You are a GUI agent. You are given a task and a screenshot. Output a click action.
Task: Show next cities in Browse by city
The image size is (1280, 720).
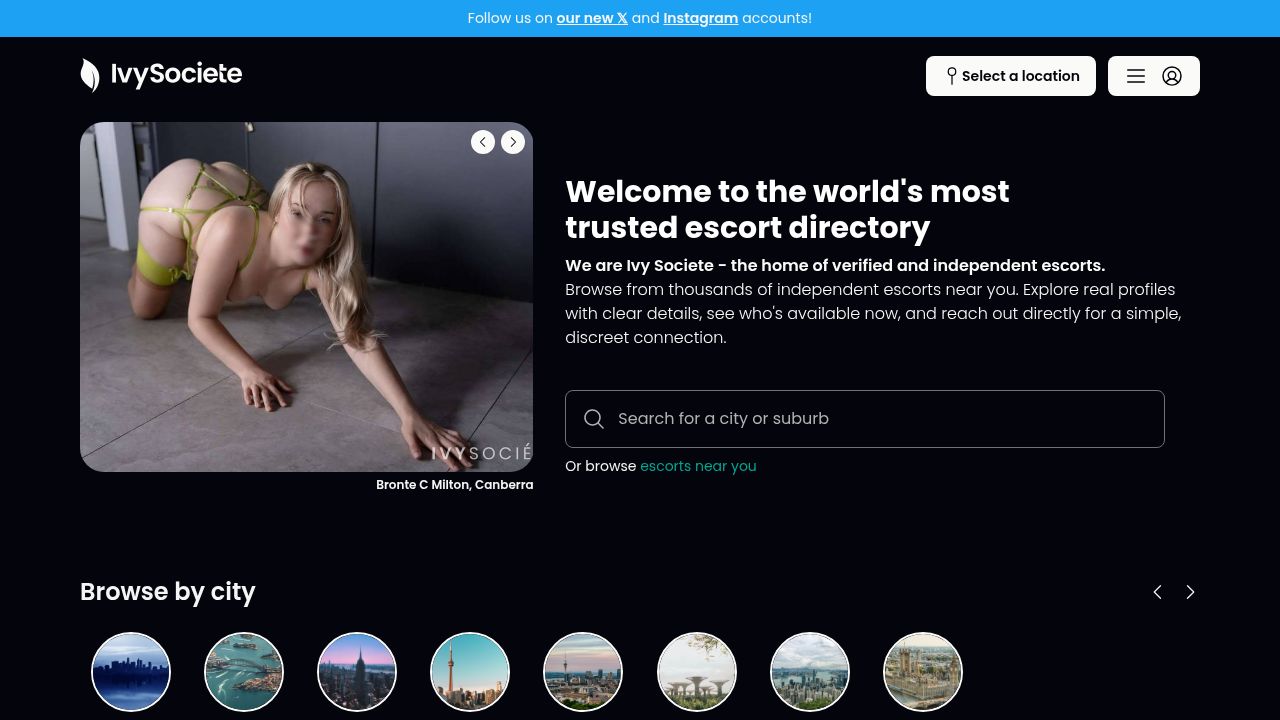point(1190,592)
